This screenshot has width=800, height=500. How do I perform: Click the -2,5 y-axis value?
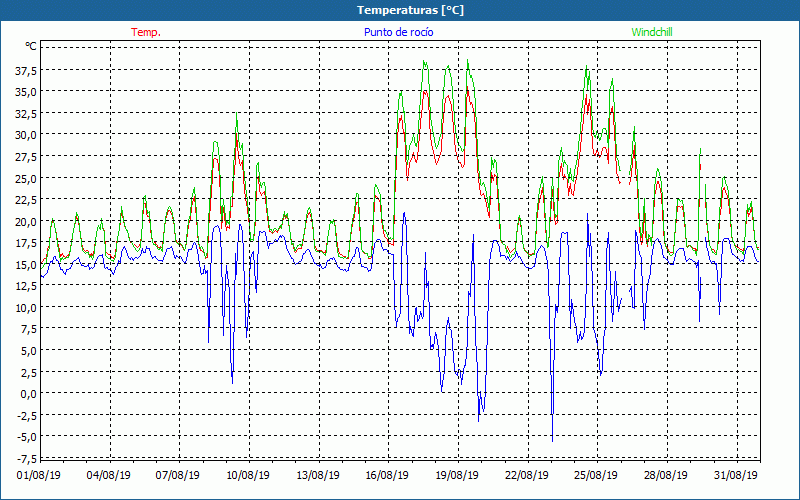(x=27, y=415)
